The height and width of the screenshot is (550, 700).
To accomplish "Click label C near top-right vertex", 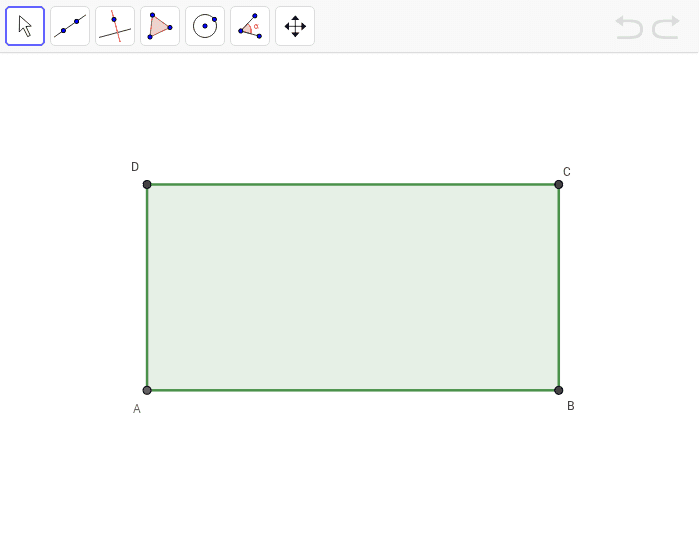I will coord(567,172).
